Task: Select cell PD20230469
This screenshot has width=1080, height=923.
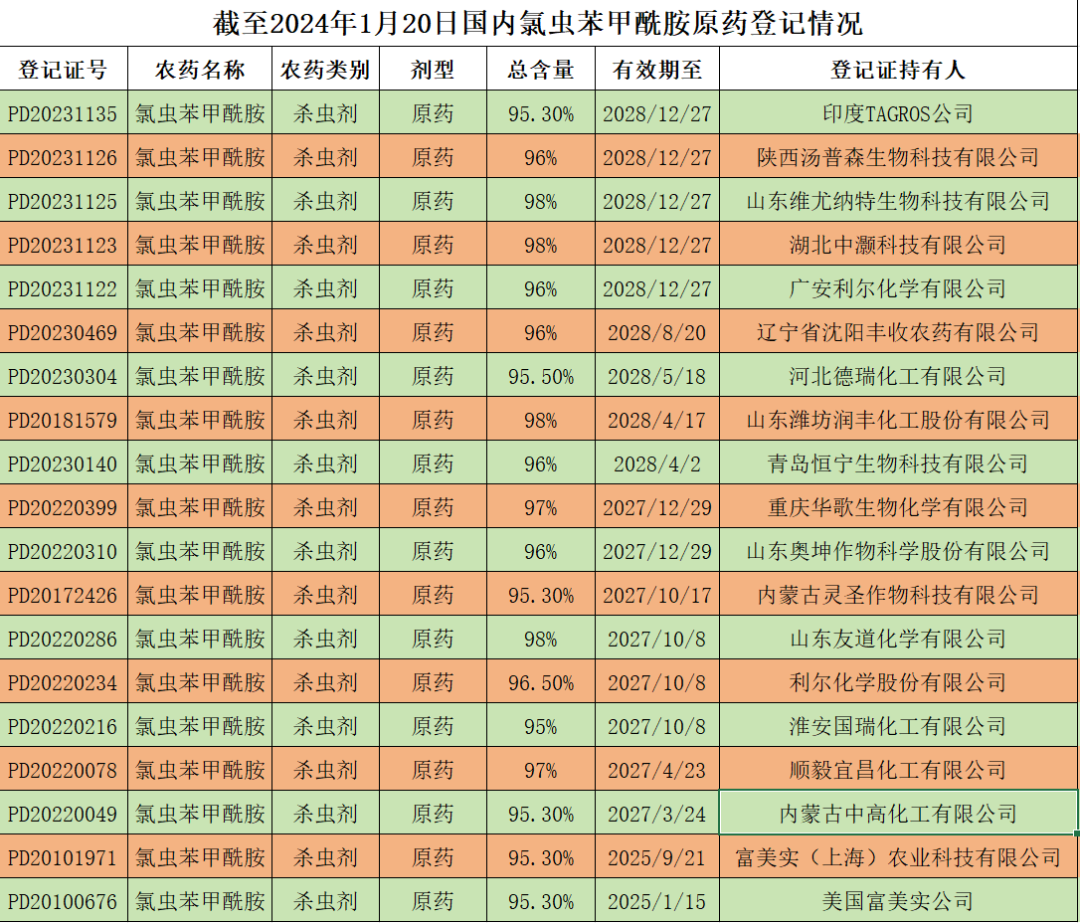Action: click(x=63, y=331)
